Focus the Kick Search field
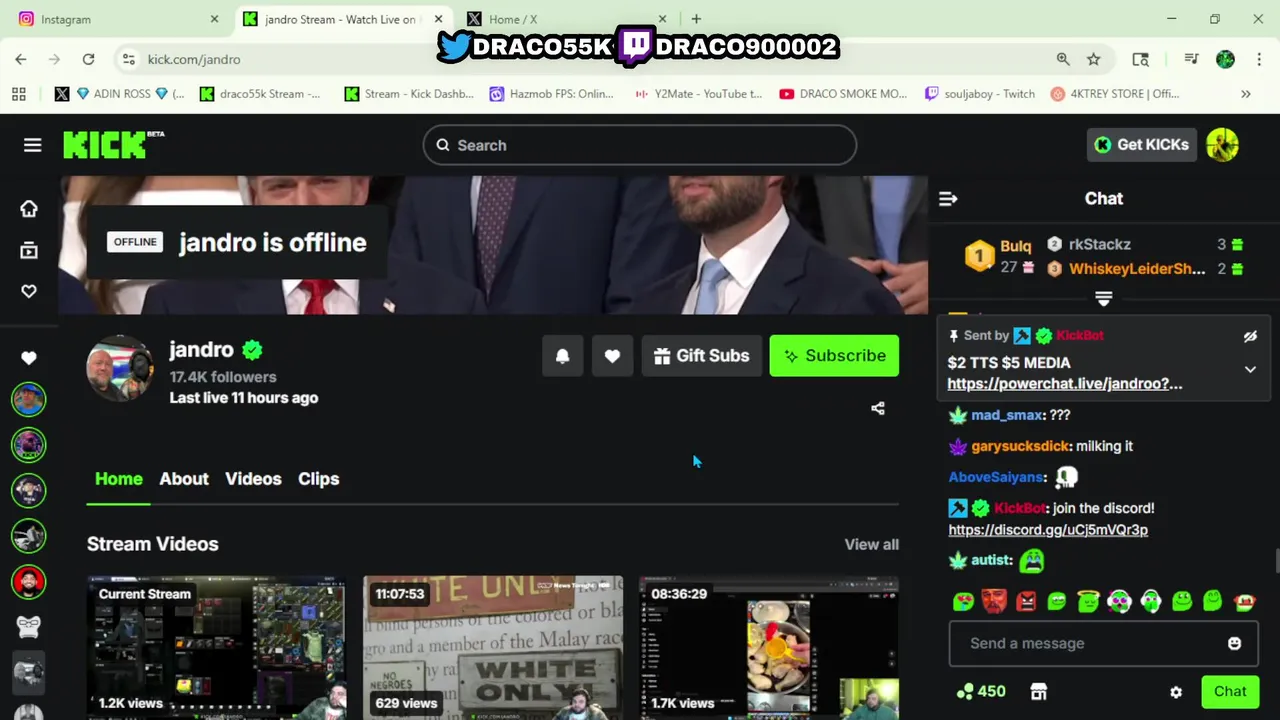The width and height of the screenshot is (1280, 720). pos(640,145)
